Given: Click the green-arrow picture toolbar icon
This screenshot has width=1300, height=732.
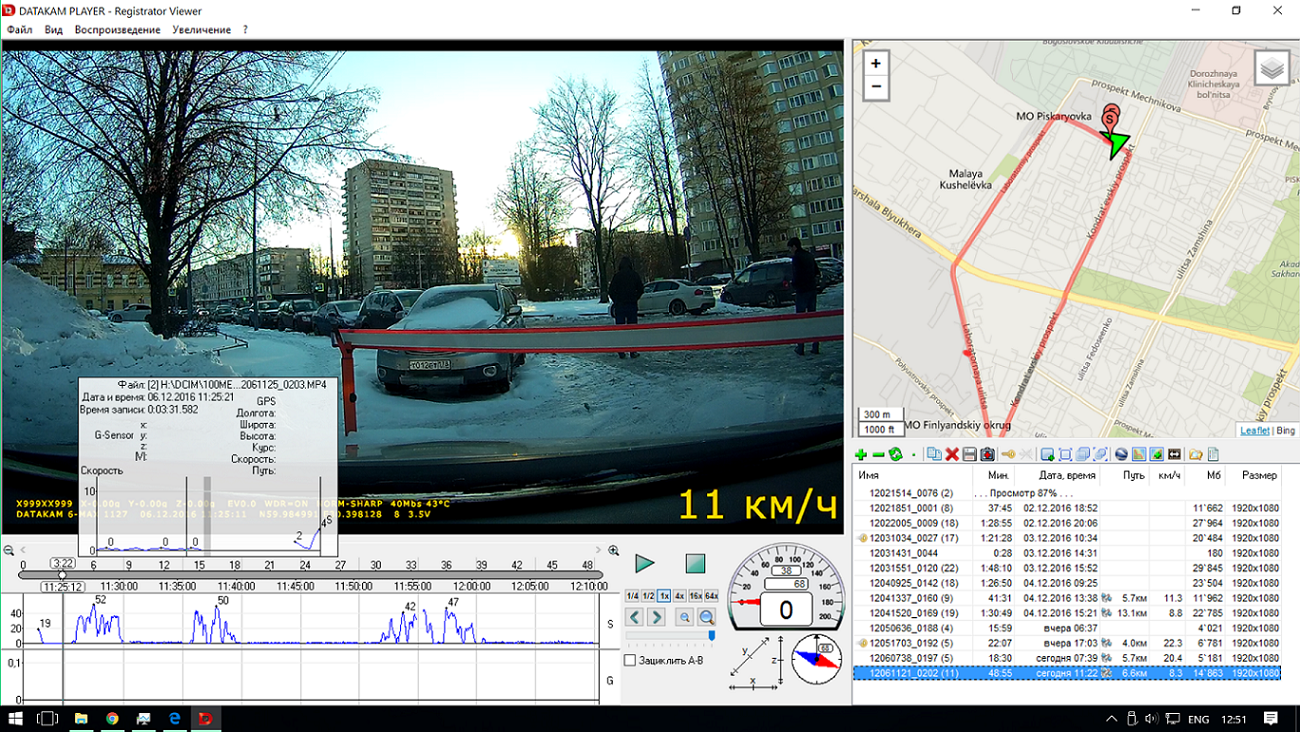Looking at the screenshot, I should [x=1156, y=454].
